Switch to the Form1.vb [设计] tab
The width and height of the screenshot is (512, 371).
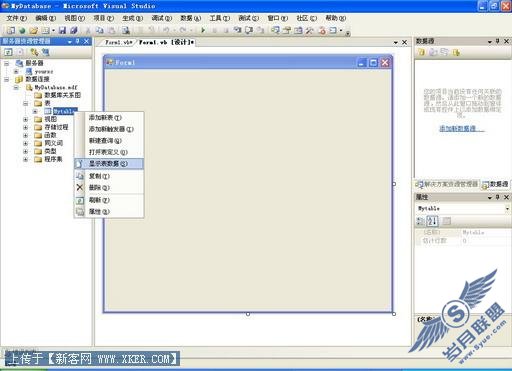[166, 42]
